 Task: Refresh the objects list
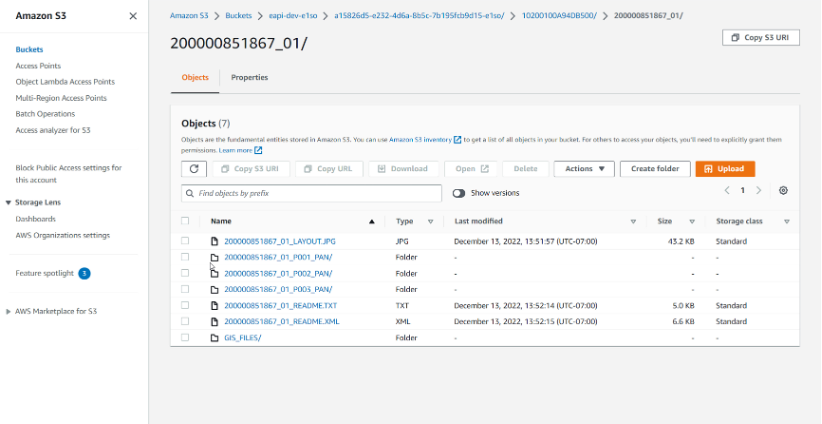(194, 169)
